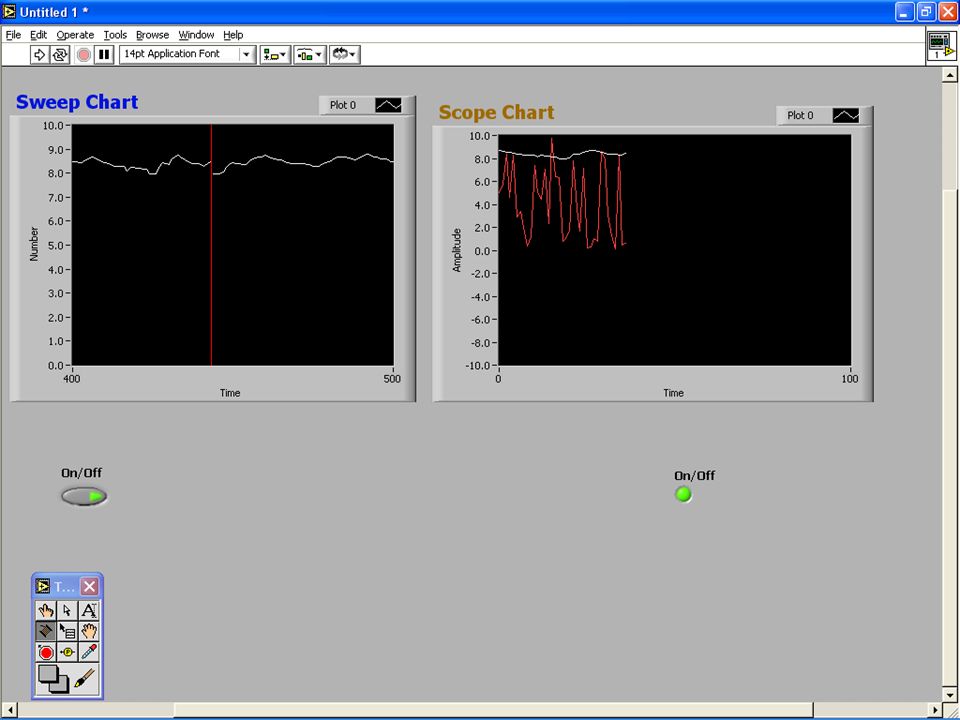960x720 pixels.
Task: Open the Operate menu
Action: click(x=75, y=35)
